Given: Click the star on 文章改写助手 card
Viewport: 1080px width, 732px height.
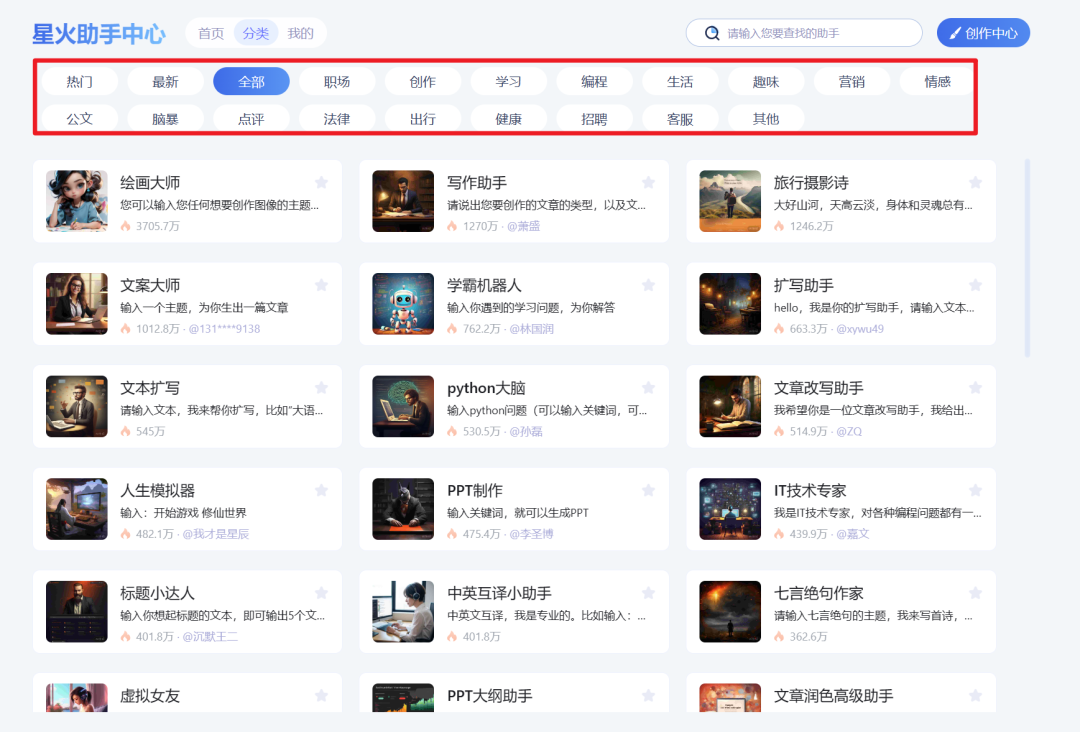Looking at the screenshot, I should tap(975, 388).
